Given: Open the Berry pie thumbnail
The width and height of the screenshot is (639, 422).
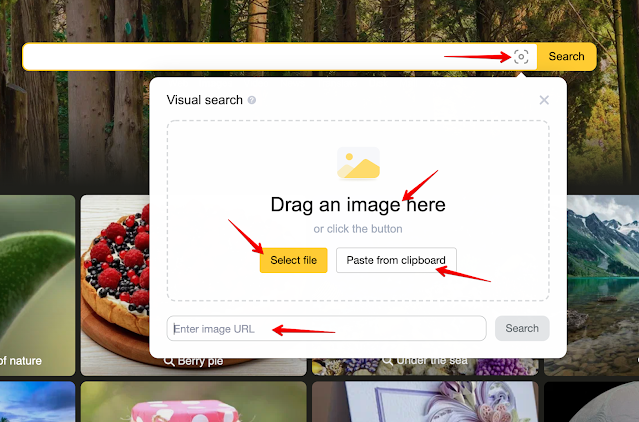Looking at the screenshot, I should 115,285.
